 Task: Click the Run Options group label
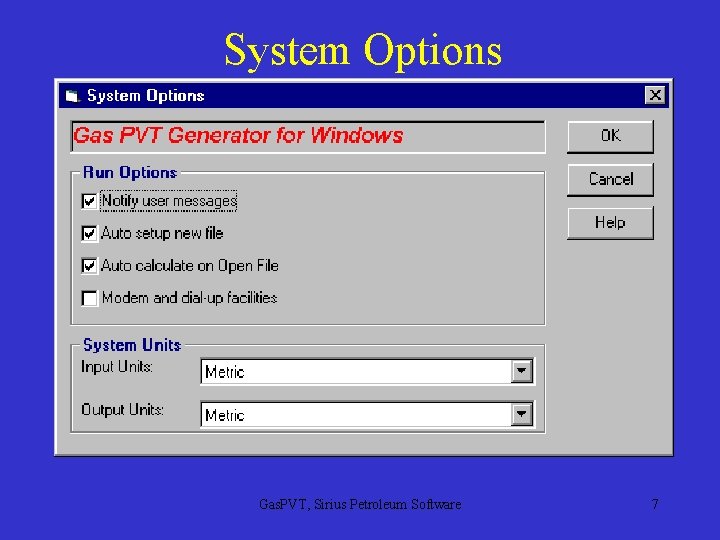point(130,172)
